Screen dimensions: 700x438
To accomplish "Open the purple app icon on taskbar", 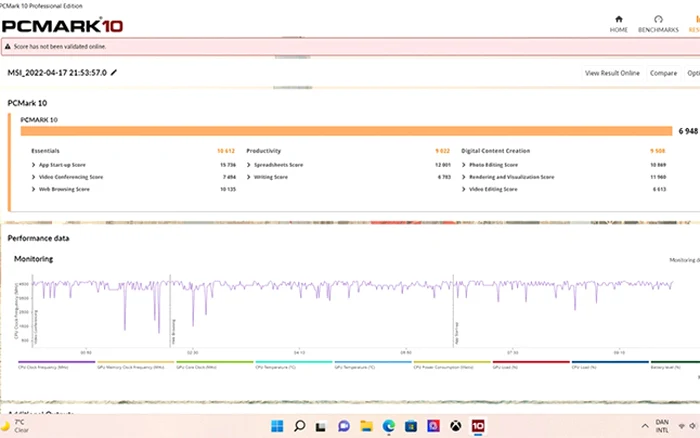I will tap(433, 426).
